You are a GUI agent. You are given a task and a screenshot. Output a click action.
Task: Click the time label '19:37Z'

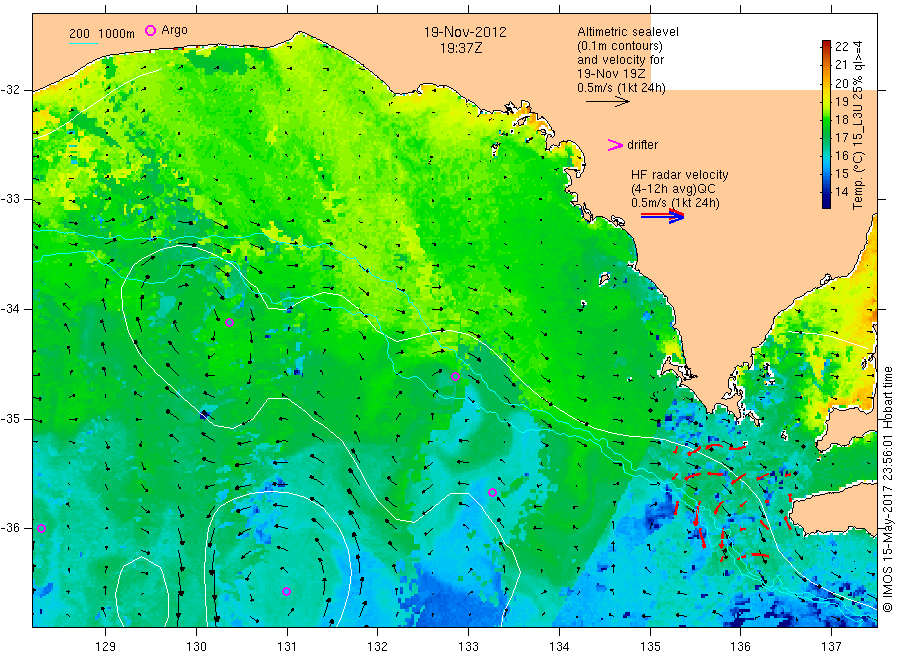461,48
